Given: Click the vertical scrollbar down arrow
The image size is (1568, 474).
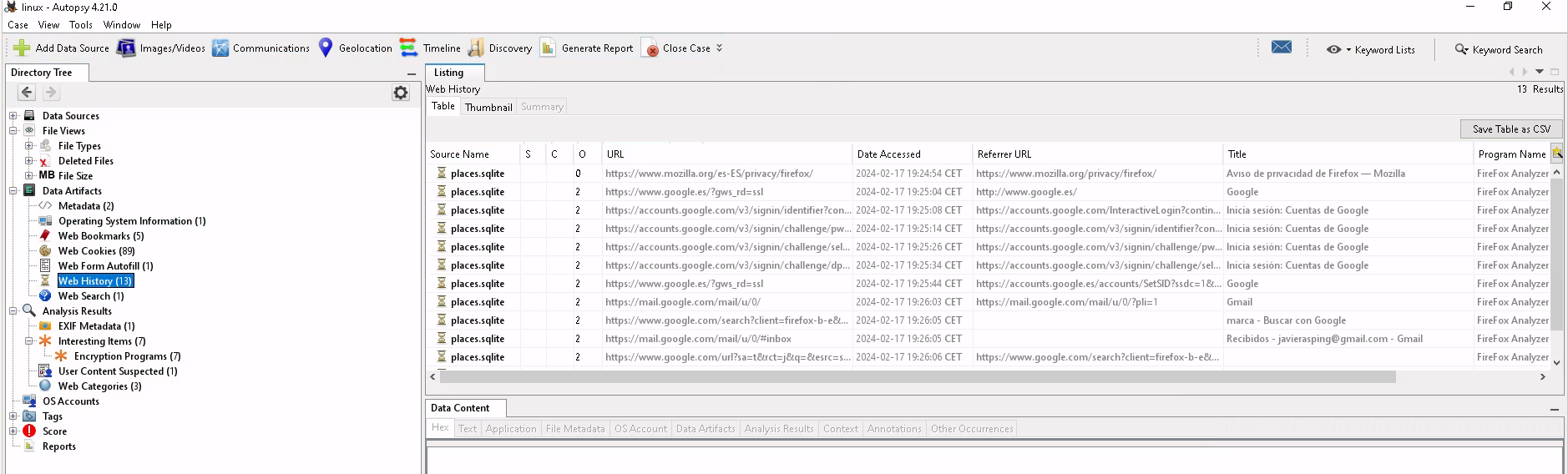Looking at the screenshot, I should point(1556,362).
